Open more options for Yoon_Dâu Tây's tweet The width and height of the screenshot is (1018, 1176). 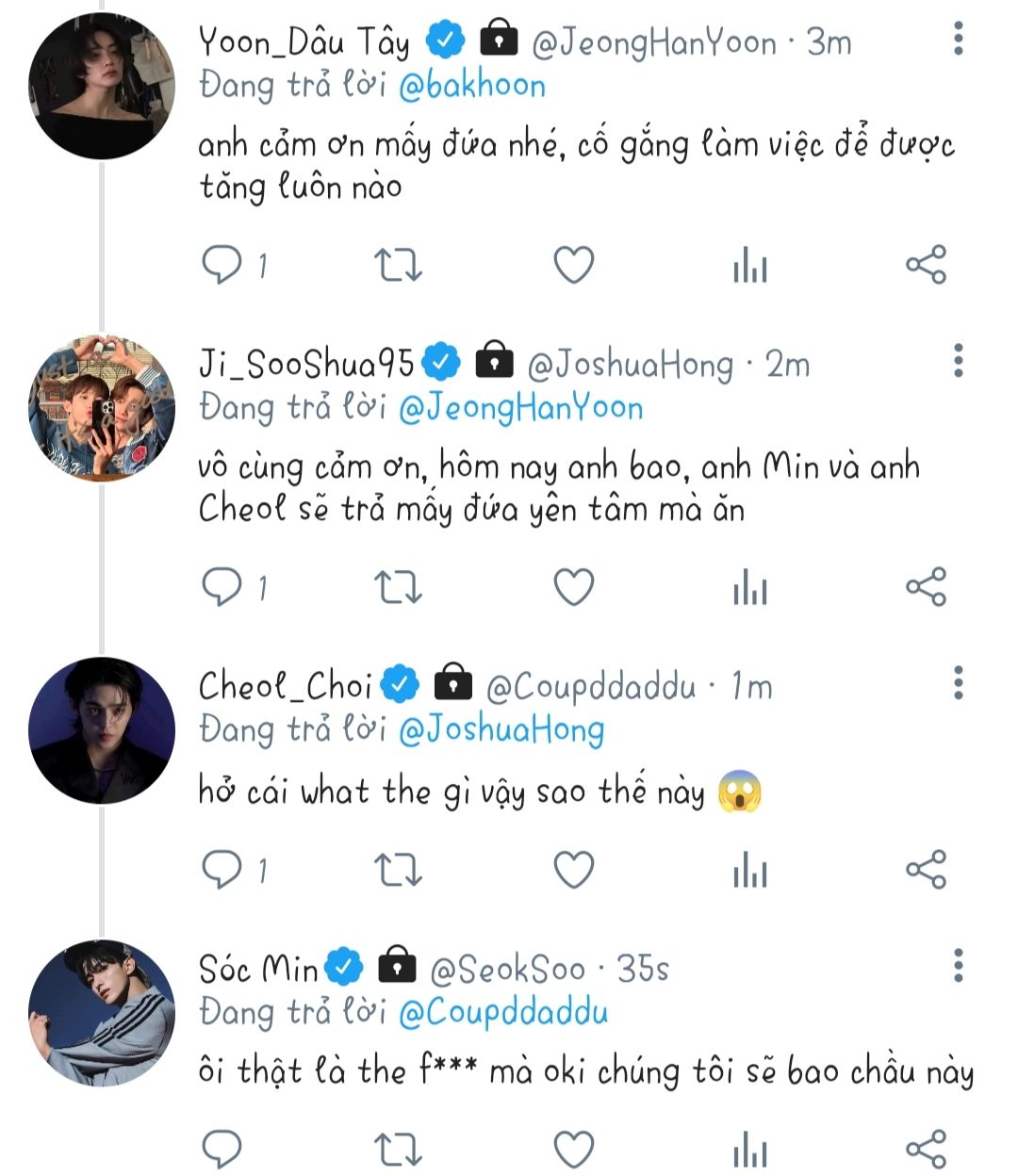958,39
